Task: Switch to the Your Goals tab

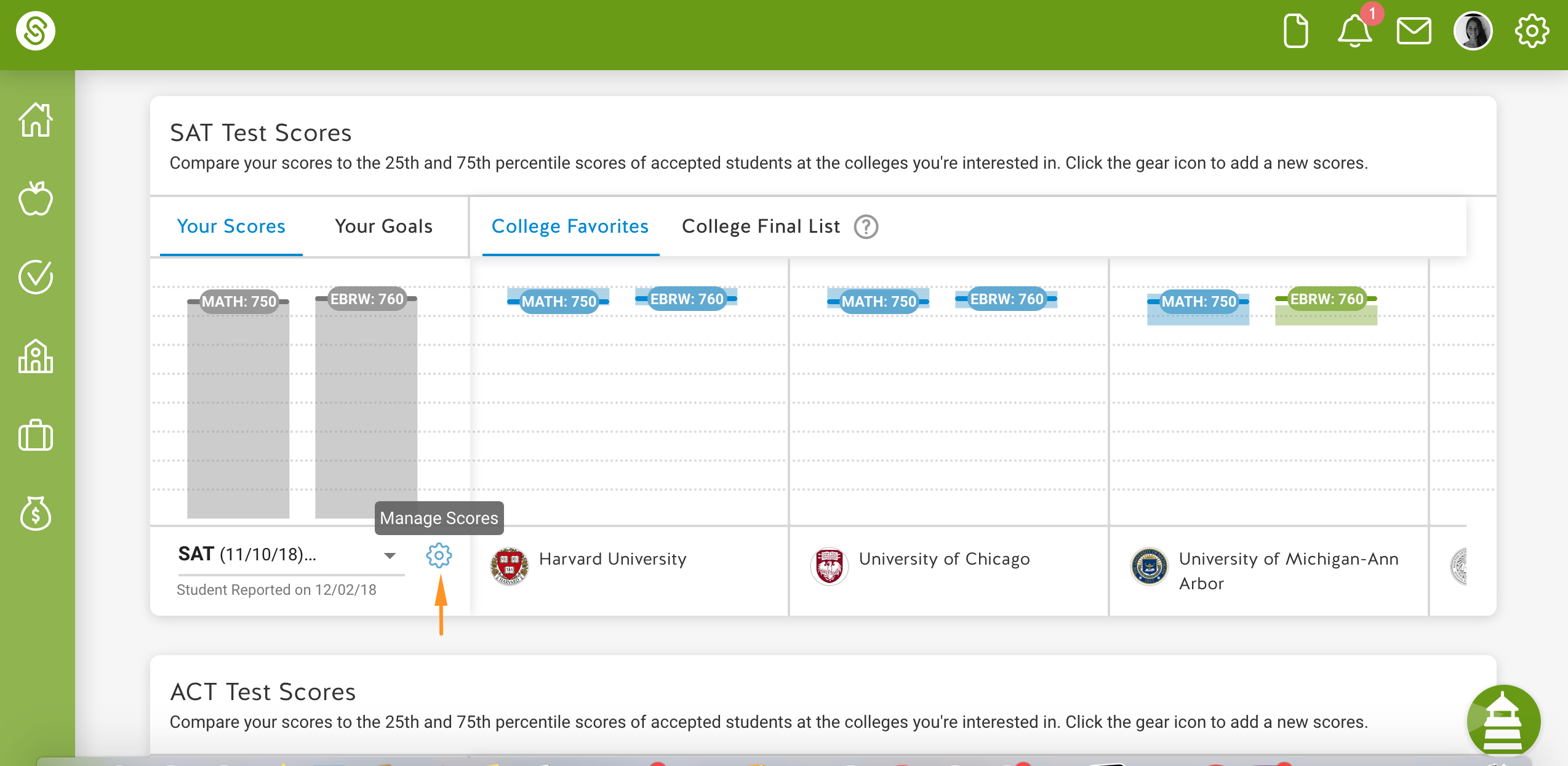Action: [x=384, y=226]
